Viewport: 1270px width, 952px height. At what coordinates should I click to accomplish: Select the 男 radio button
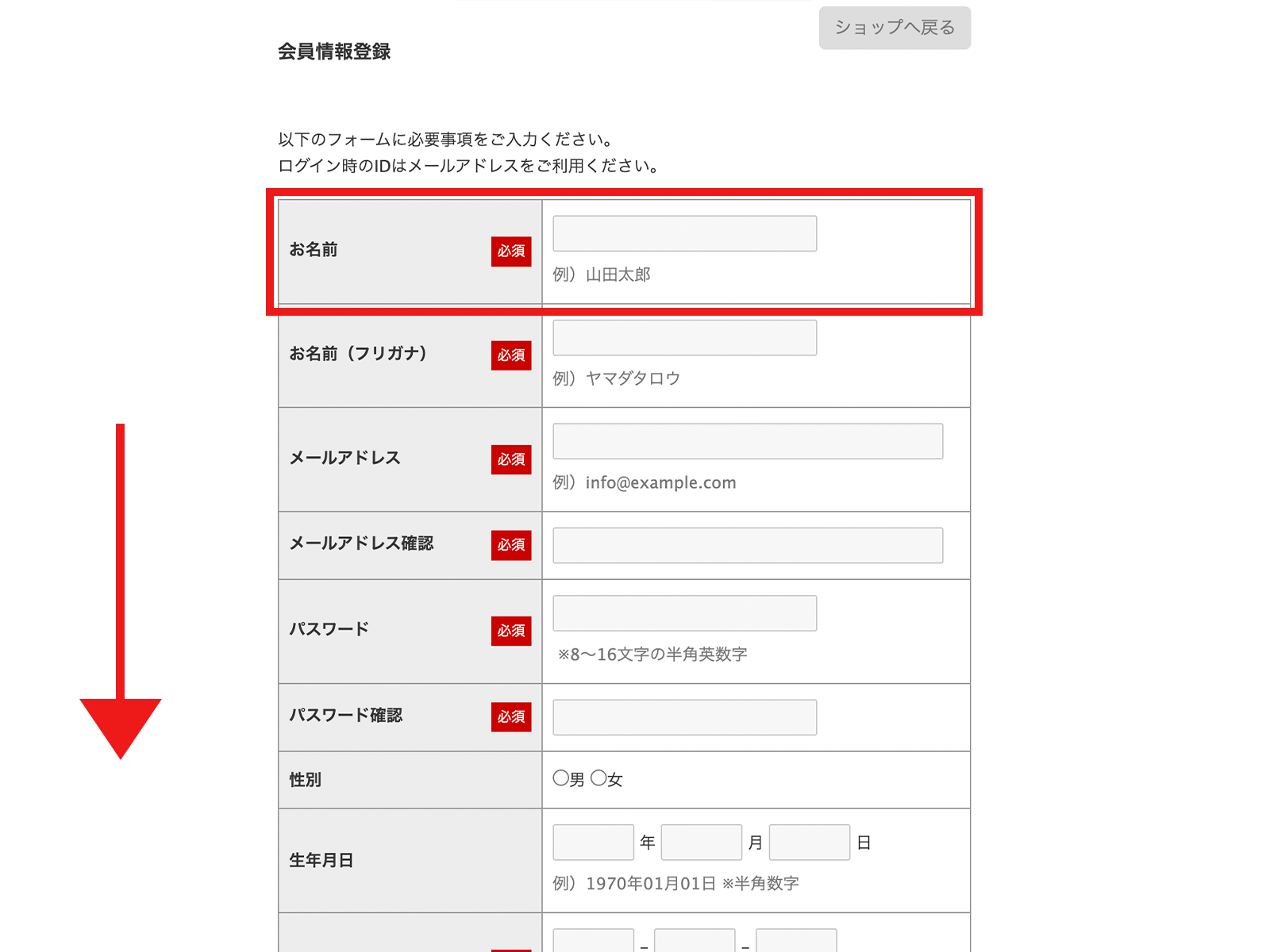[x=561, y=778]
